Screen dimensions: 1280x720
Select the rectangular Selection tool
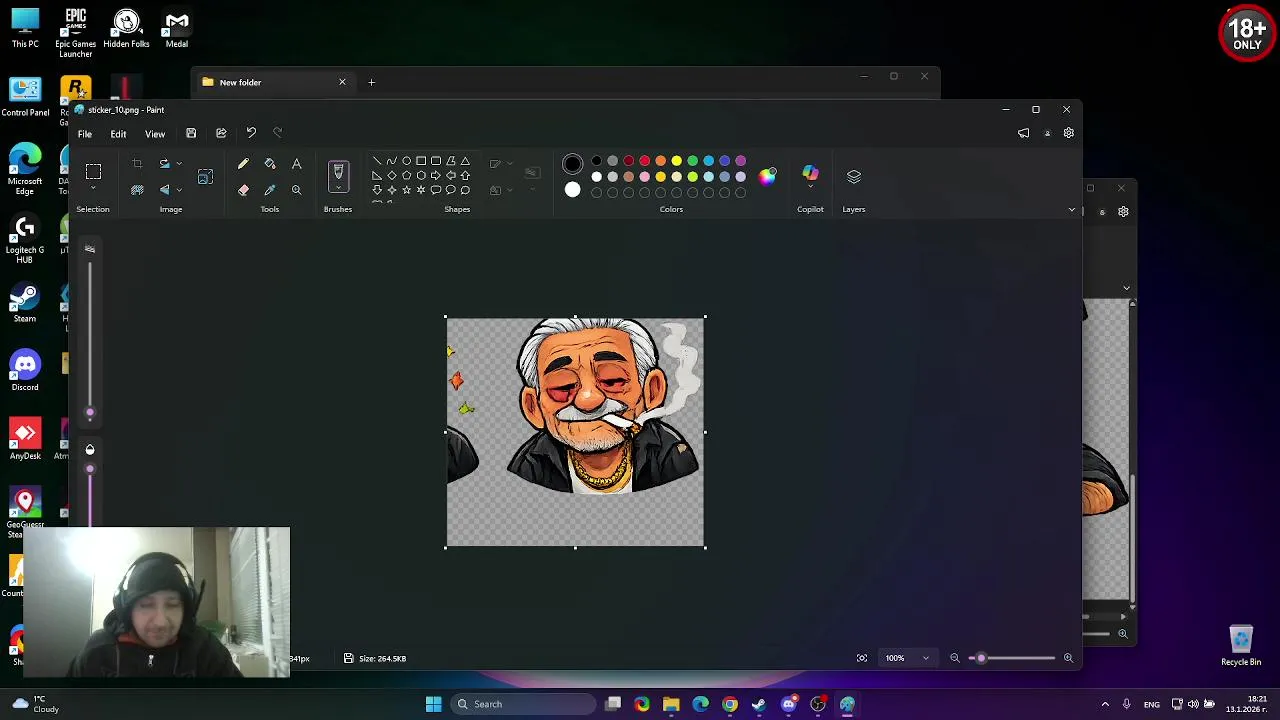[x=93, y=172]
